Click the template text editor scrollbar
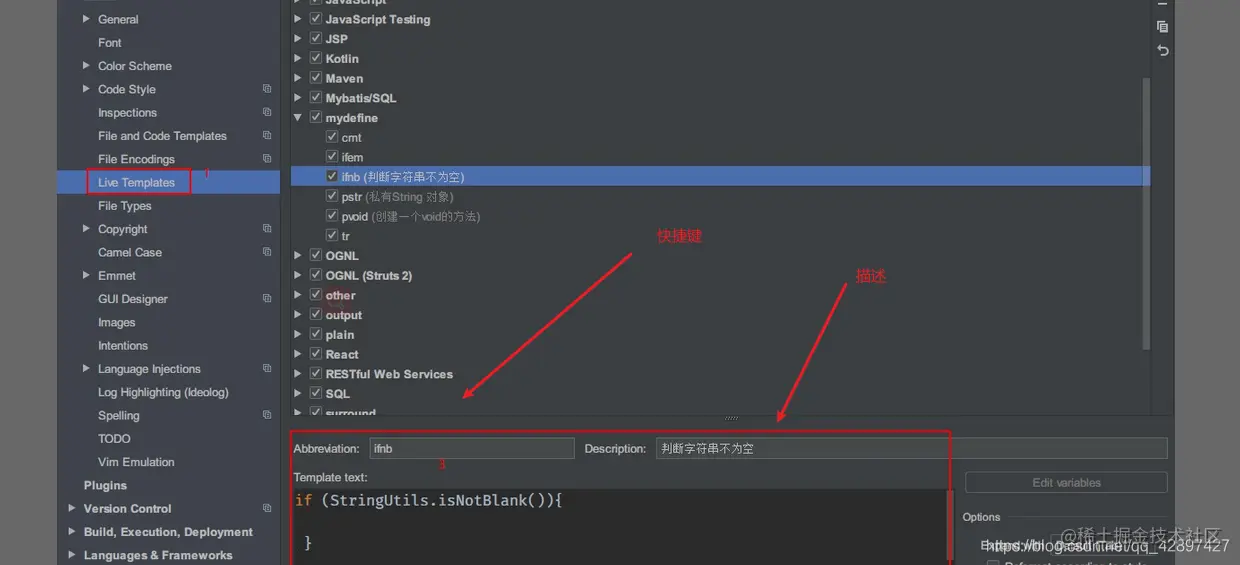This screenshot has height=565, width=1240. [x=950, y=527]
